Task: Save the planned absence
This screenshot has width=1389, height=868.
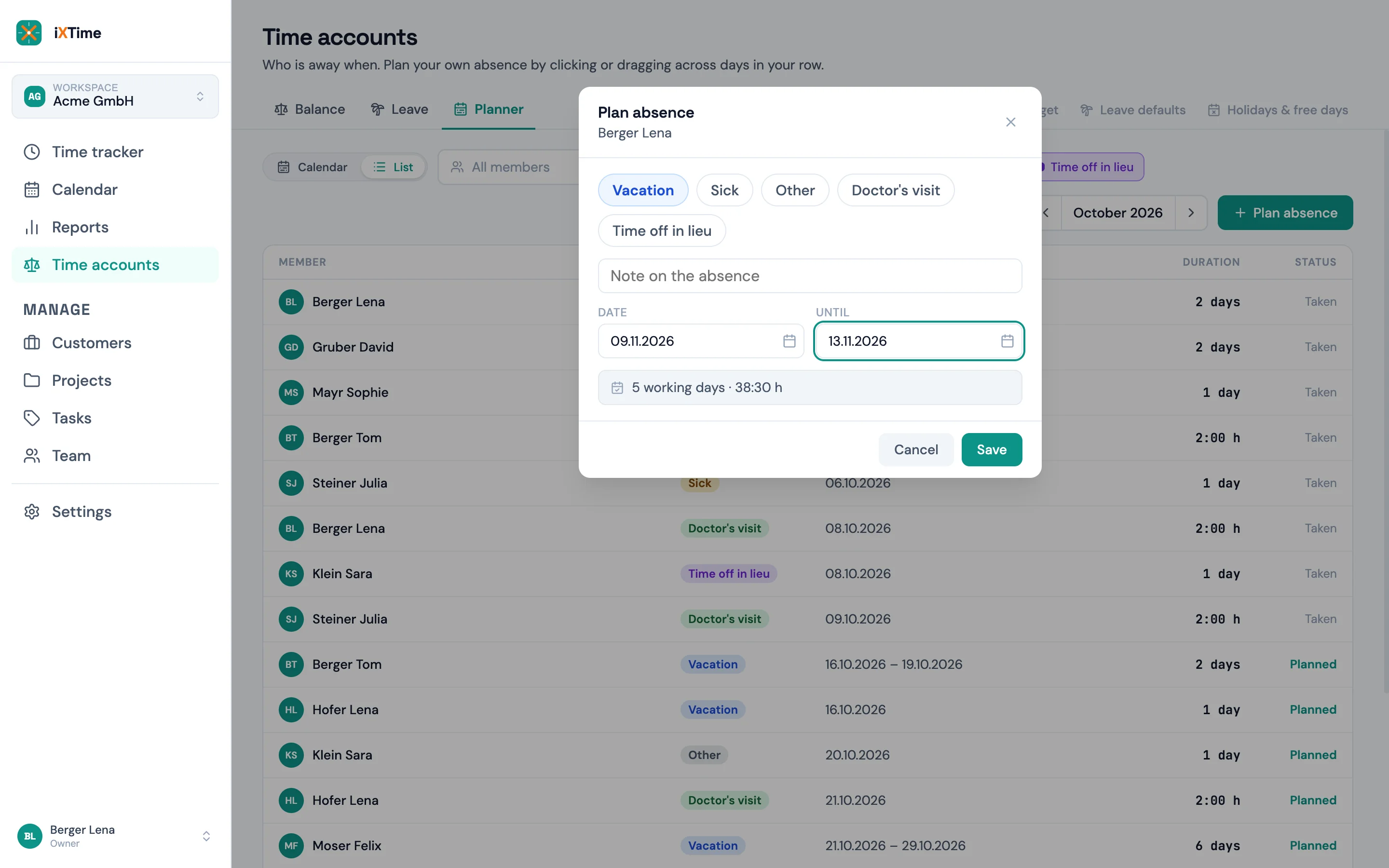Action: tap(991, 449)
